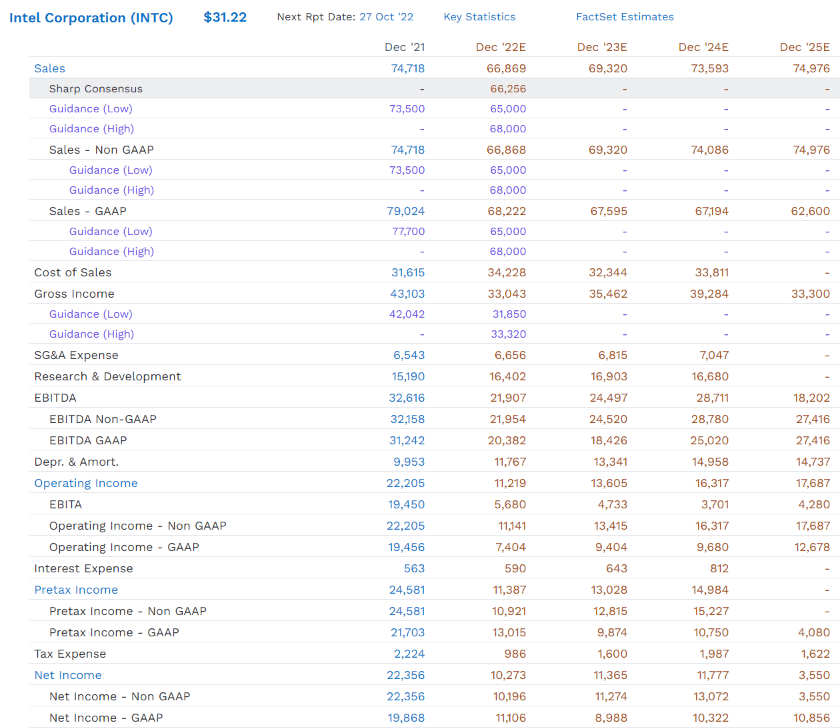Select the Pretax Income - Non GAAP label

point(128,611)
